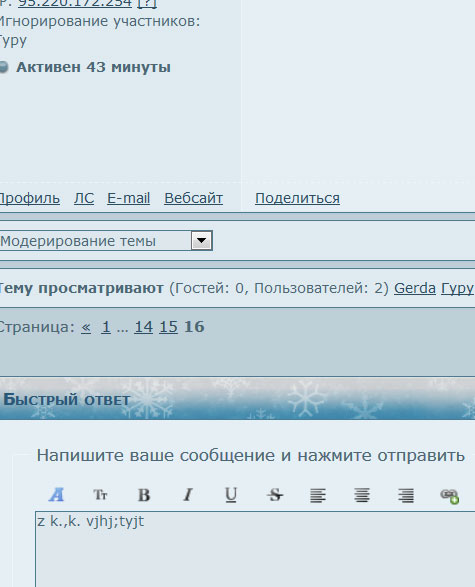Click the Активен 43 минуты status text
The height and width of the screenshot is (587, 475).
[93, 67]
